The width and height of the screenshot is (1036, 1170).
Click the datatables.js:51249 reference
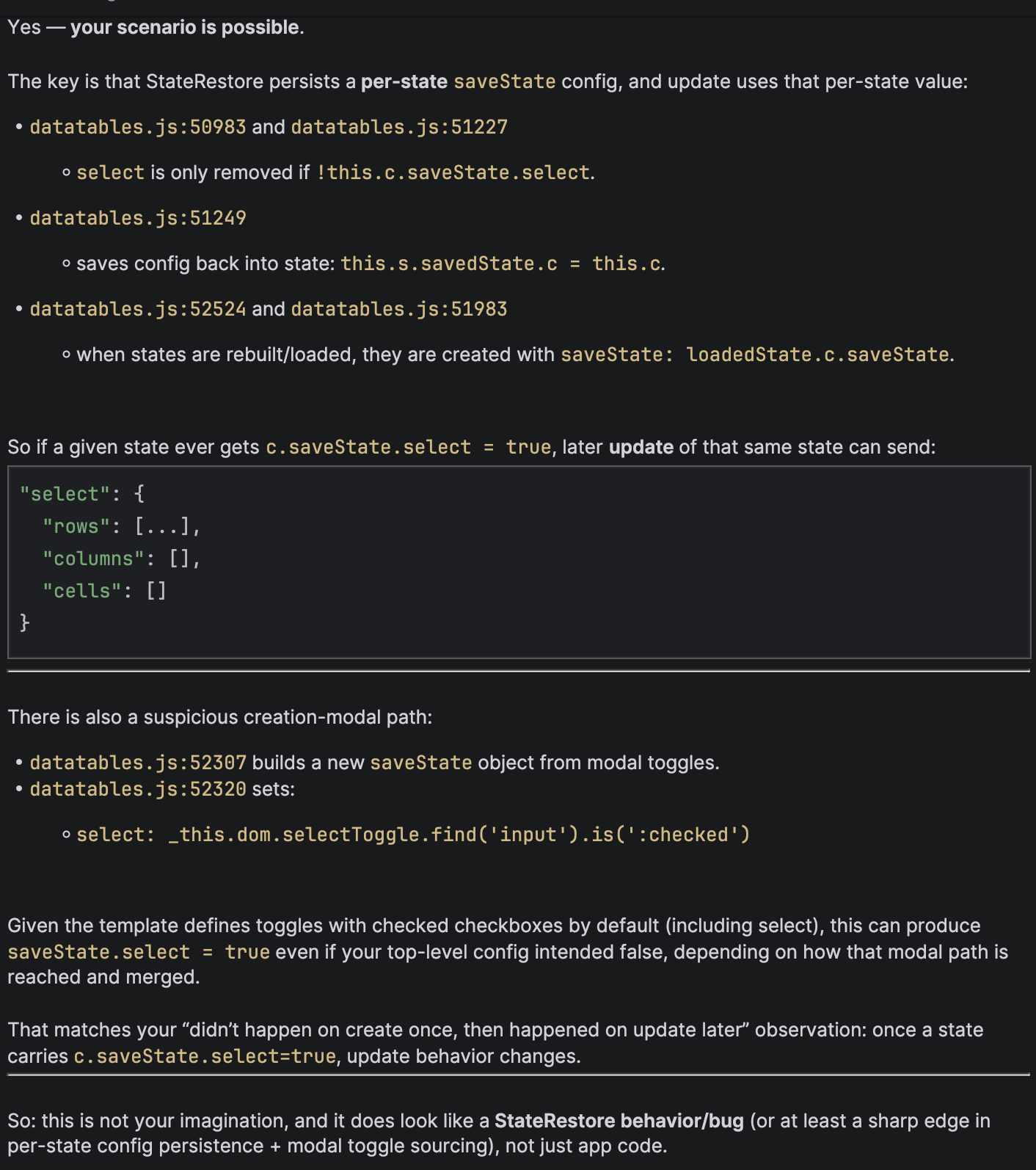pyautogui.click(x=138, y=218)
